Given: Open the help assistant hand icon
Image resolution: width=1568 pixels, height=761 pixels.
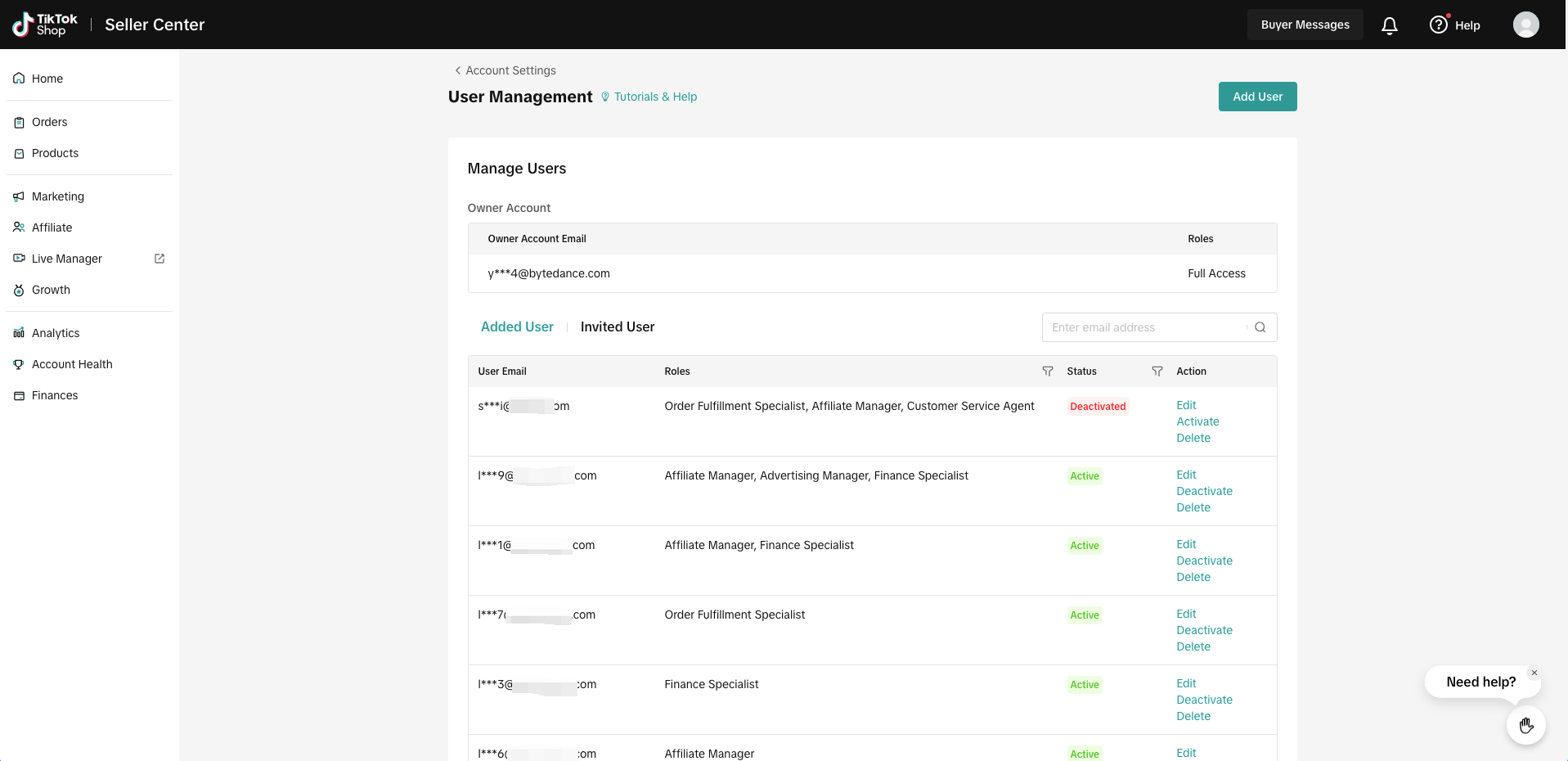Looking at the screenshot, I should click(x=1526, y=725).
